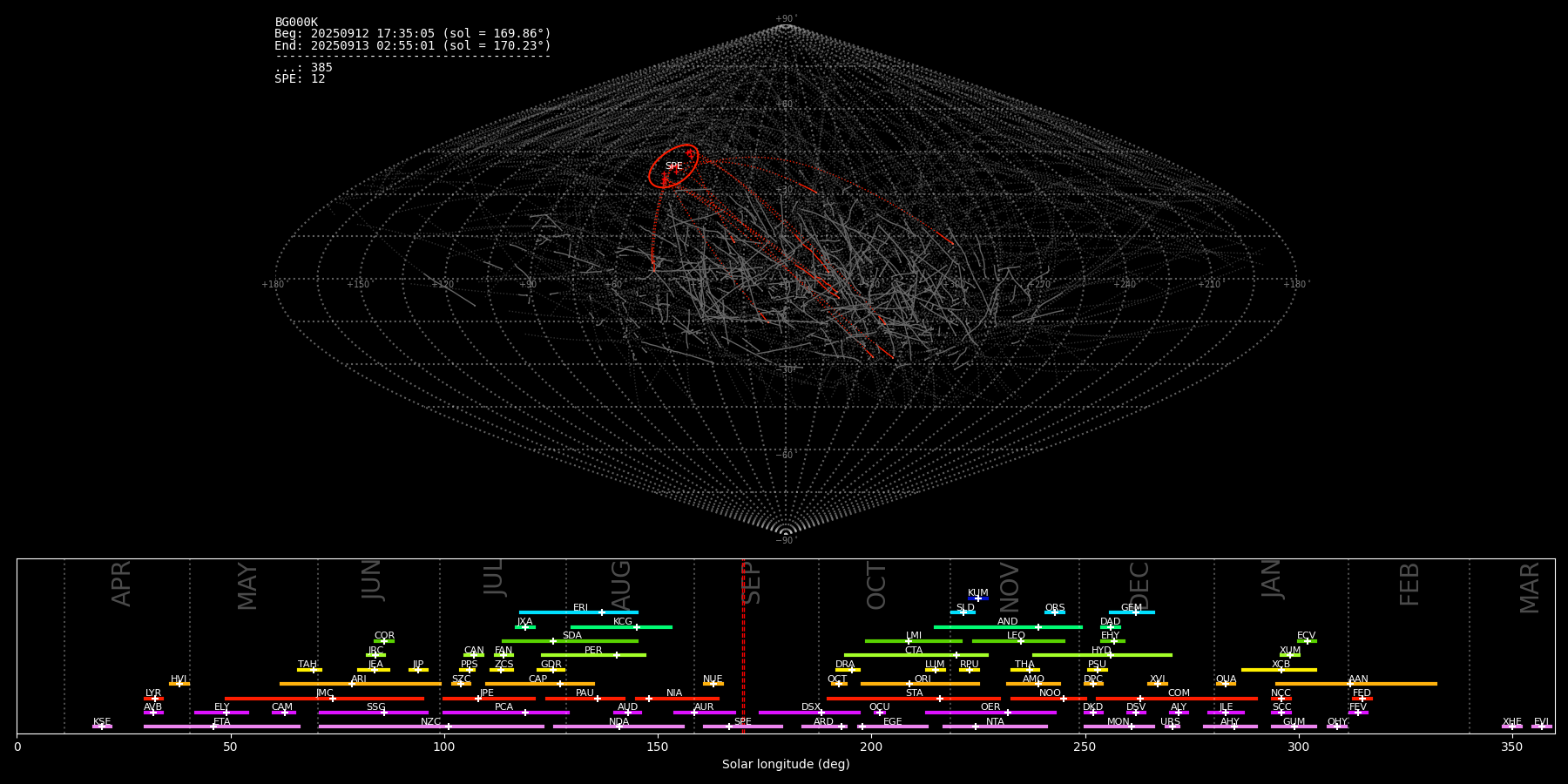Click the JMC shower label

pyautogui.click(x=325, y=693)
